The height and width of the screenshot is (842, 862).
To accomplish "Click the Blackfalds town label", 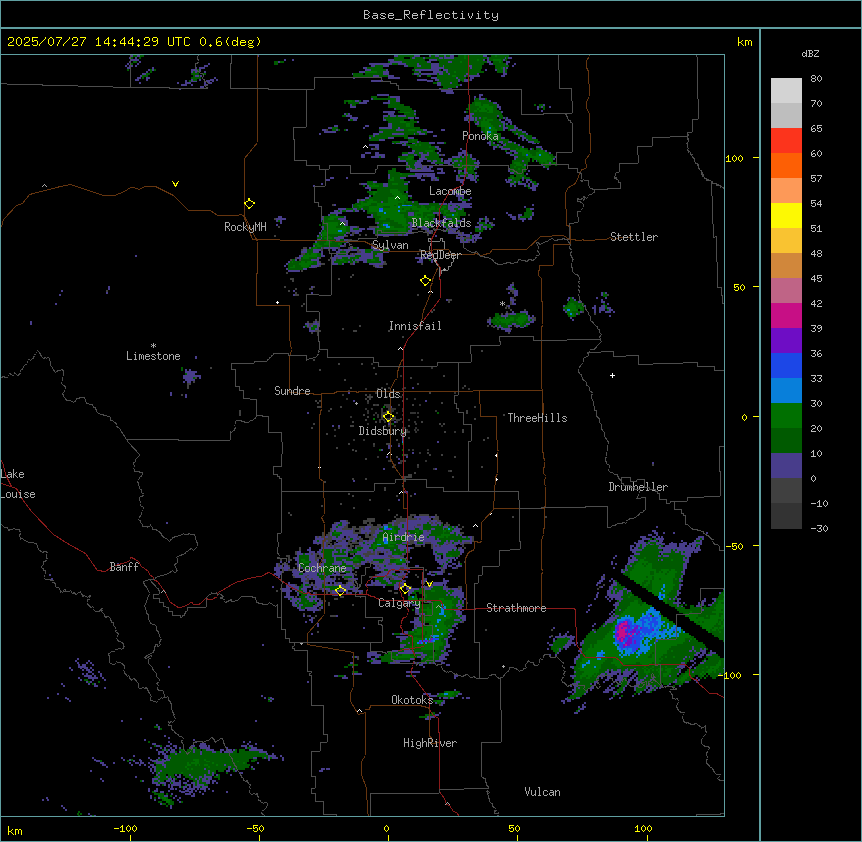I will click(441, 223).
